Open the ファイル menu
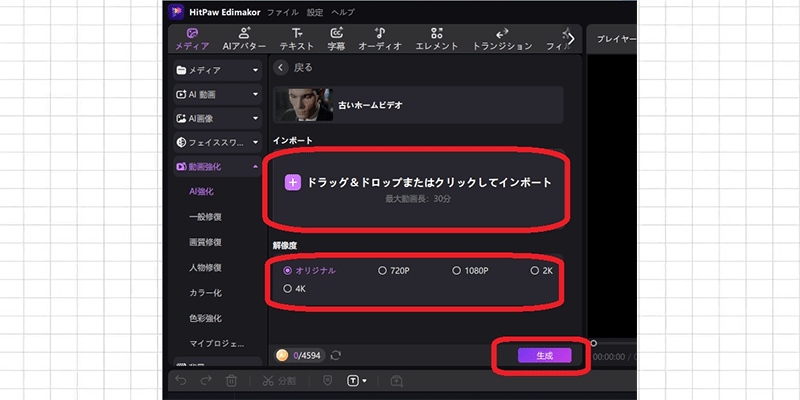This screenshot has height=400, width=800. [283, 12]
